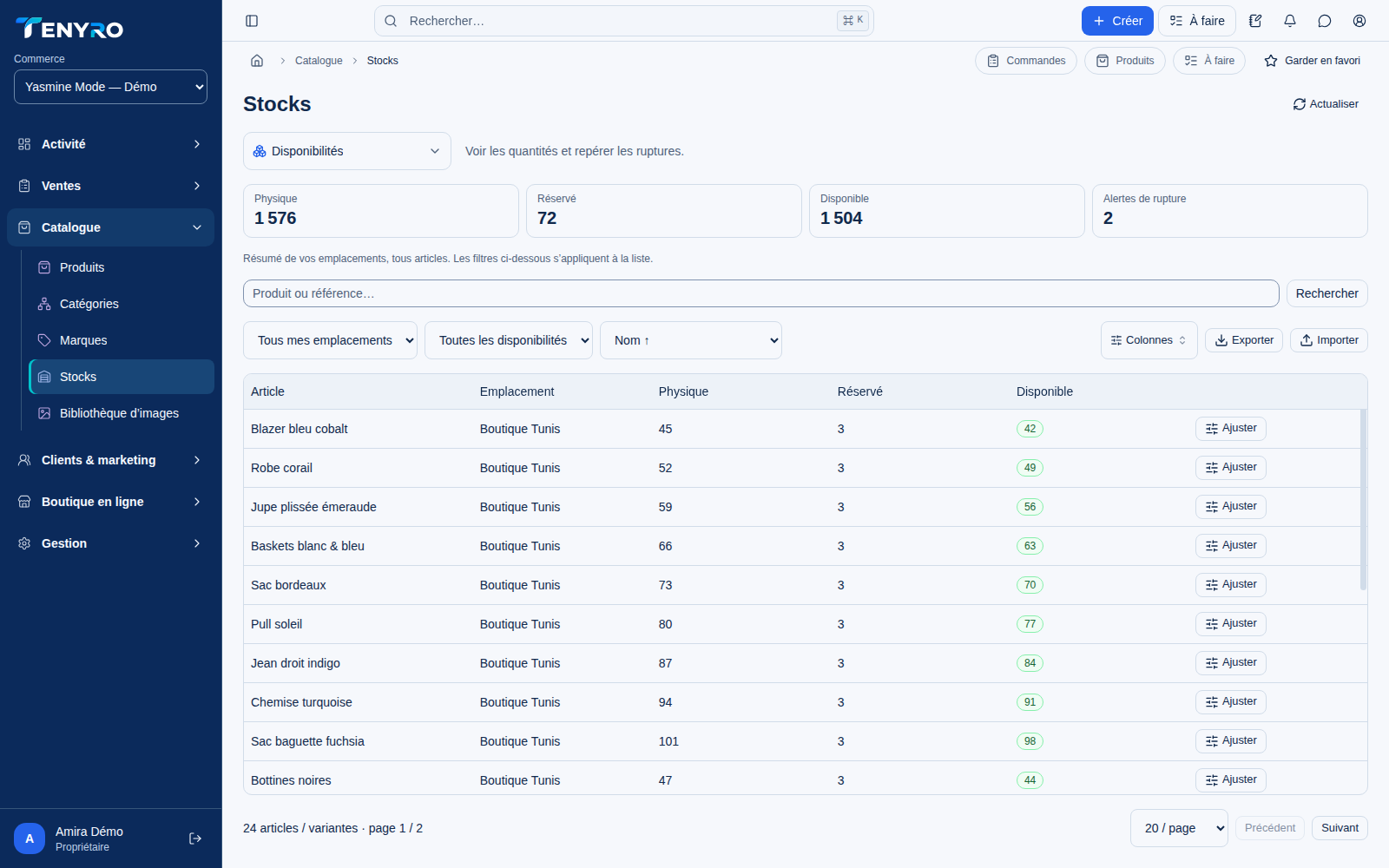Click the logout icon beside Amira Démo
The height and width of the screenshot is (868, 1389).
coord(195,838)
